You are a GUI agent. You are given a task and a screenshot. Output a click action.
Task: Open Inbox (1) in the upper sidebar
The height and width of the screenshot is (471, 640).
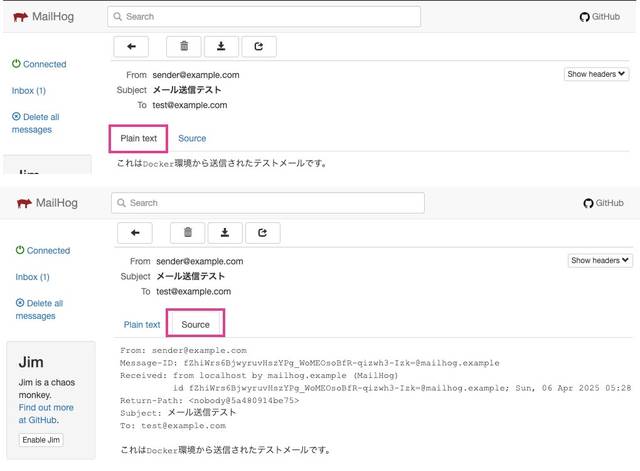(x=29, y=91)
